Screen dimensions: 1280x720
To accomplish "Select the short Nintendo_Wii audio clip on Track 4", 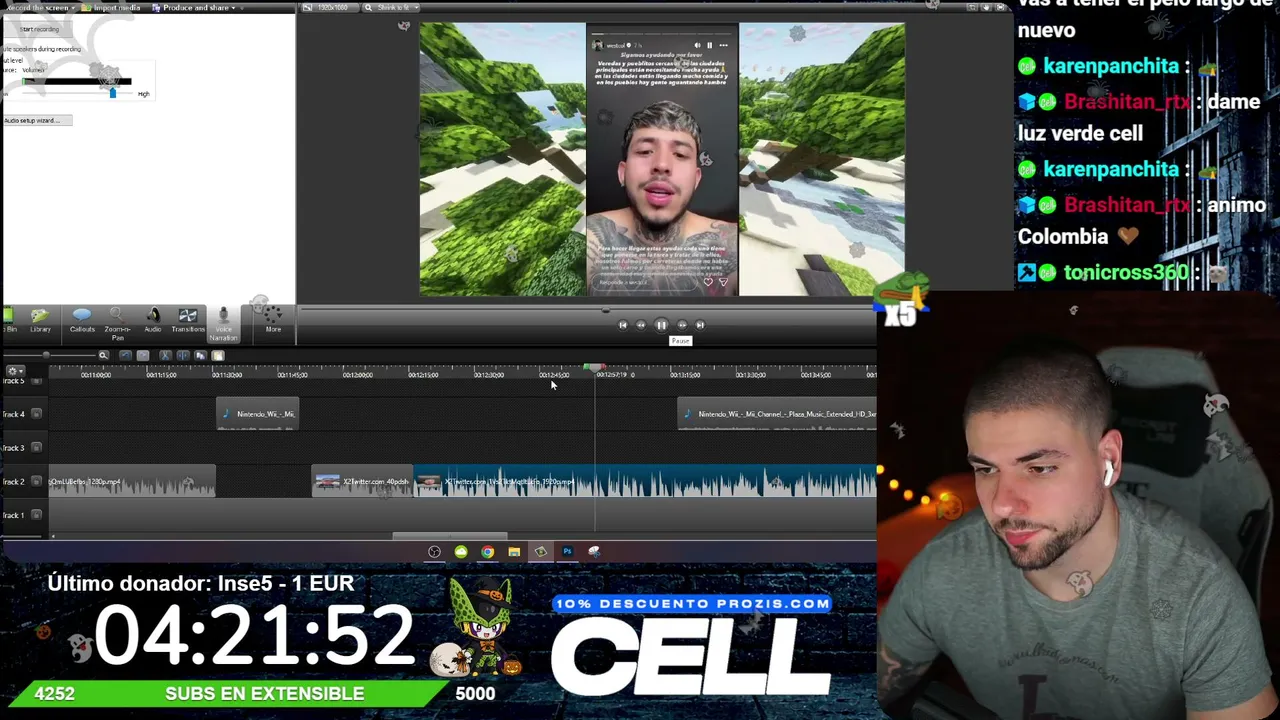I will 258,414.
